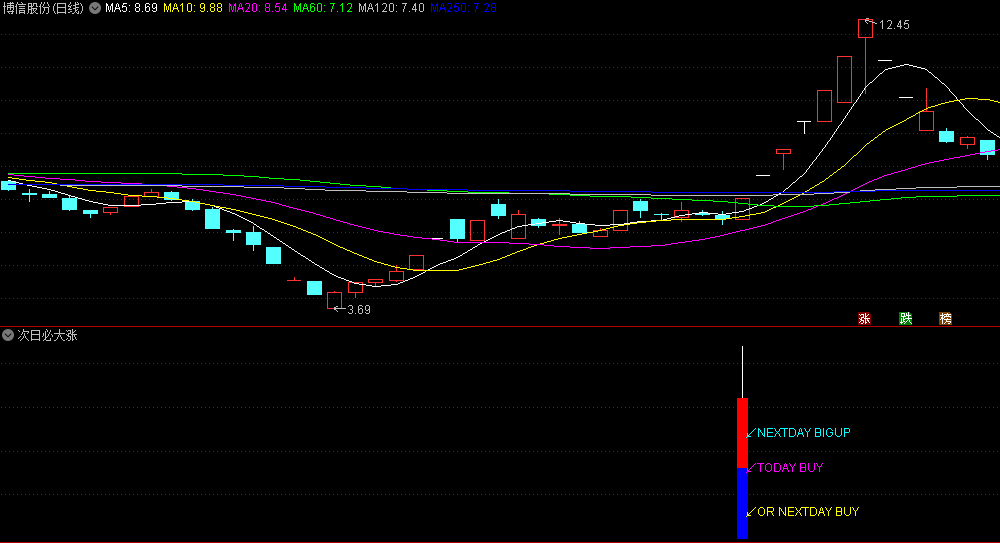Click the OR NEXTDAY BUY signal label
1000x543 pixels.
(x=807, y=512)
